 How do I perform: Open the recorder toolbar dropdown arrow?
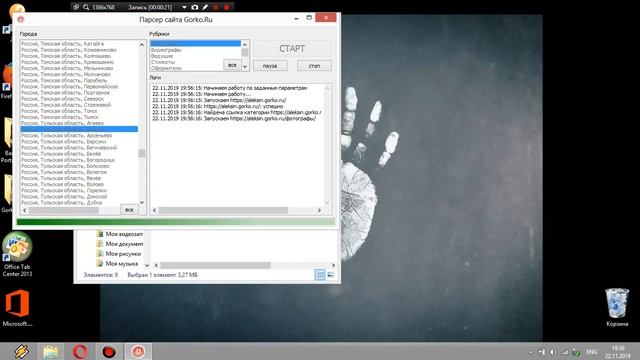coord(184,7)
